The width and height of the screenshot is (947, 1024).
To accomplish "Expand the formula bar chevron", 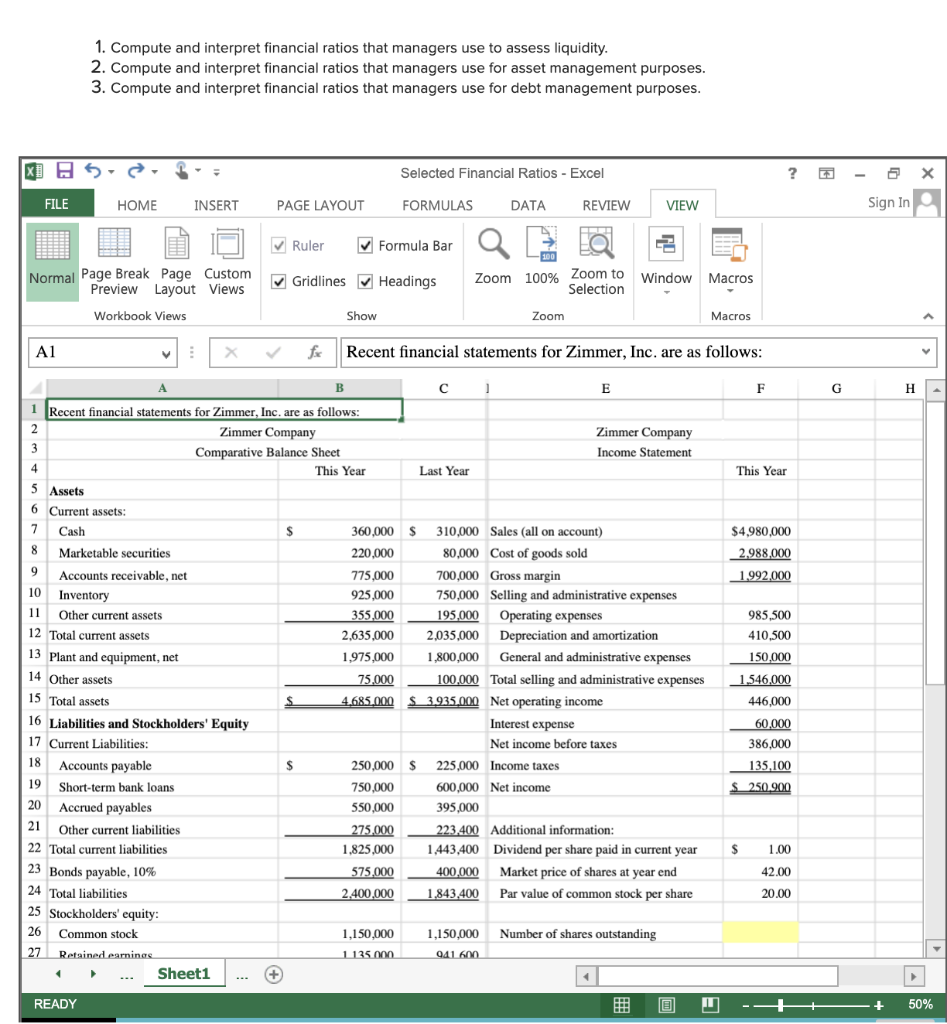I will tap(925, 351).
